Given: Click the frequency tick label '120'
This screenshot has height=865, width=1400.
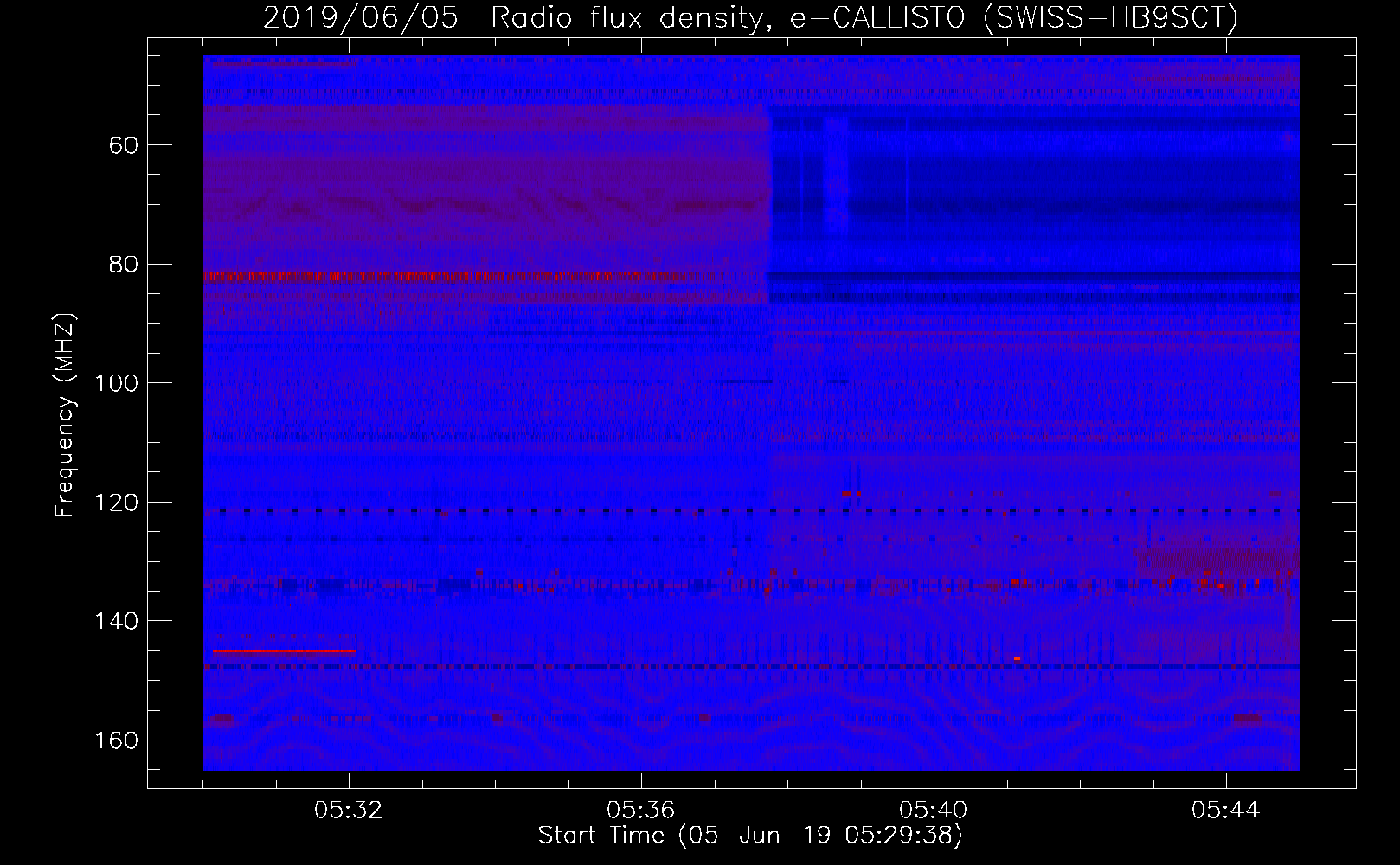Looking at the screenshot, I should 116,503.
